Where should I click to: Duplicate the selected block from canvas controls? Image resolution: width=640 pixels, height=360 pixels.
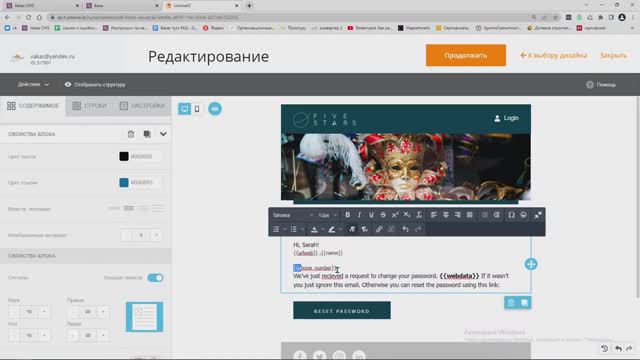pyautogui.click(x=524, y=302)
